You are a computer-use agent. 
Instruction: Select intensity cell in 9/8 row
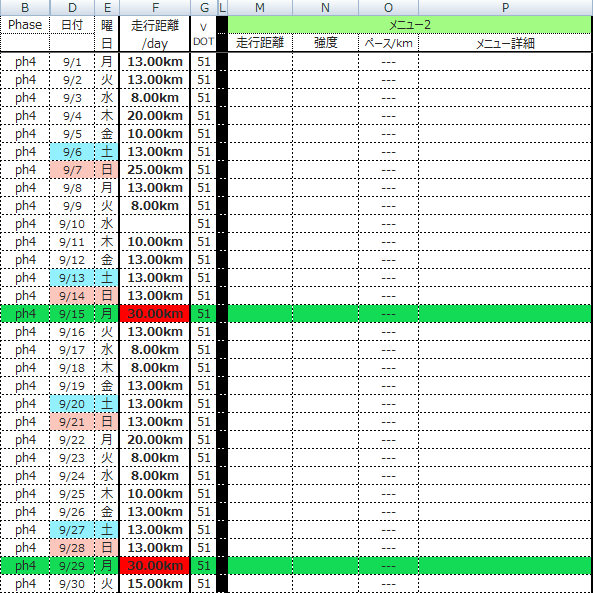[325, 188]
